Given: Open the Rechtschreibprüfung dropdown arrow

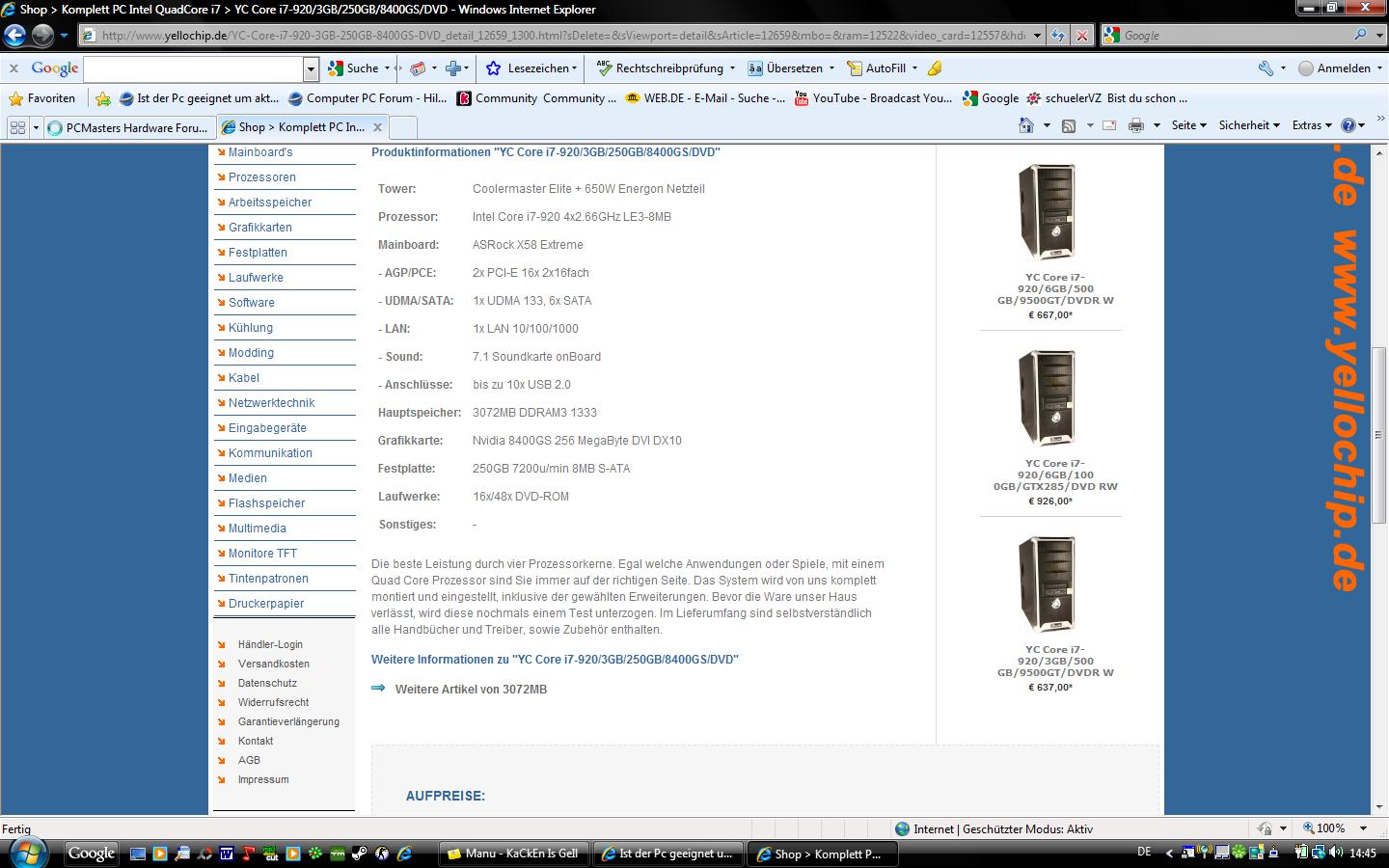Looking at the screenshot, I should [732, 68].
